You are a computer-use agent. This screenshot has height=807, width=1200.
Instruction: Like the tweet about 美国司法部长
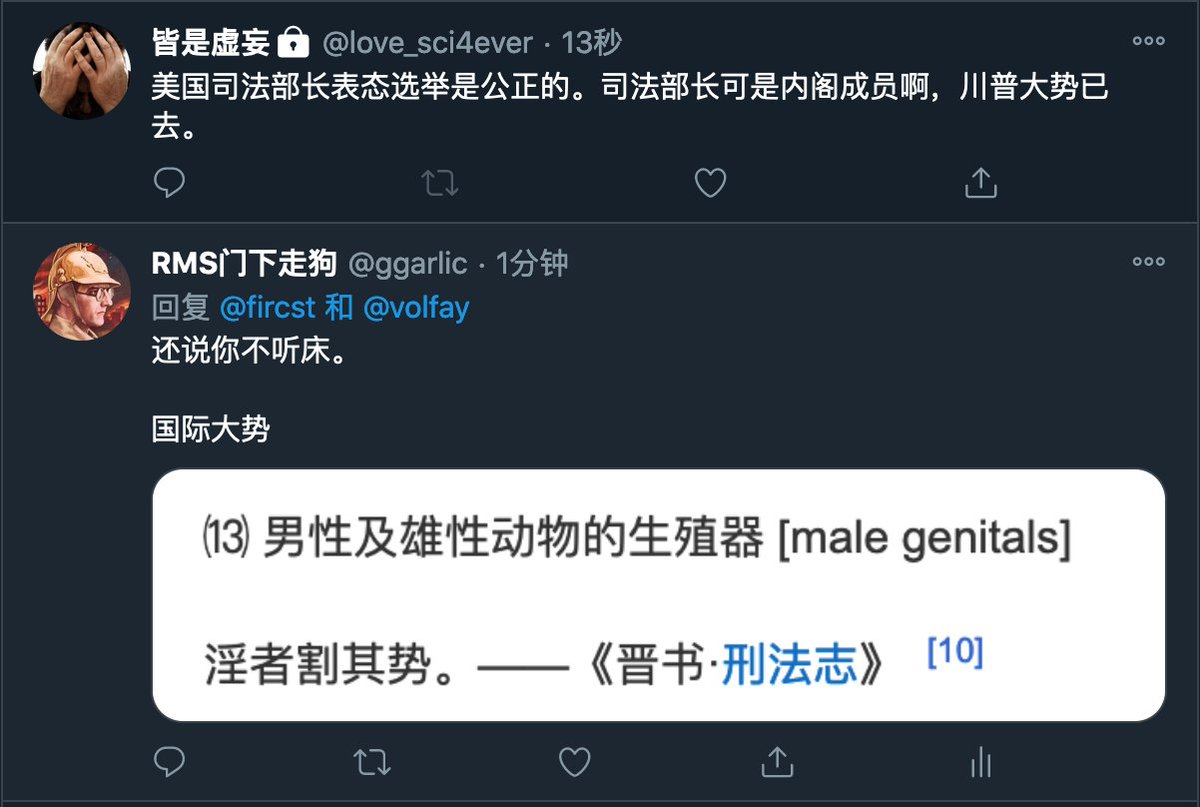tap(710, 183)
